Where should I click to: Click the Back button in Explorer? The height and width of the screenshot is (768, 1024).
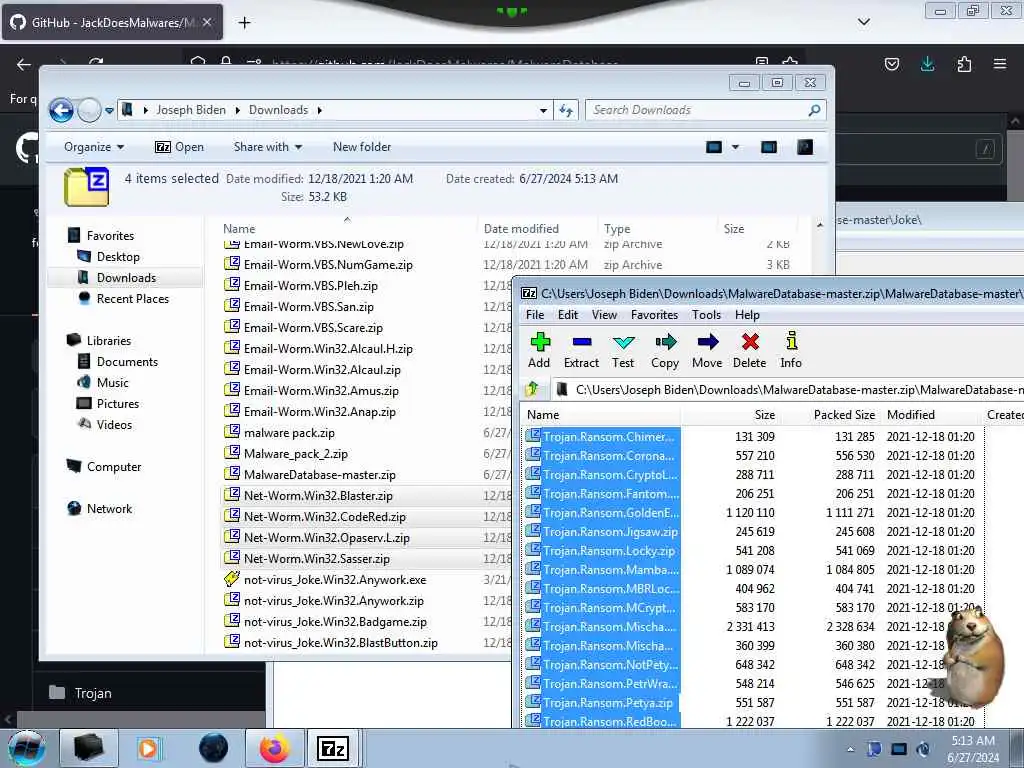tap(61, 110)
